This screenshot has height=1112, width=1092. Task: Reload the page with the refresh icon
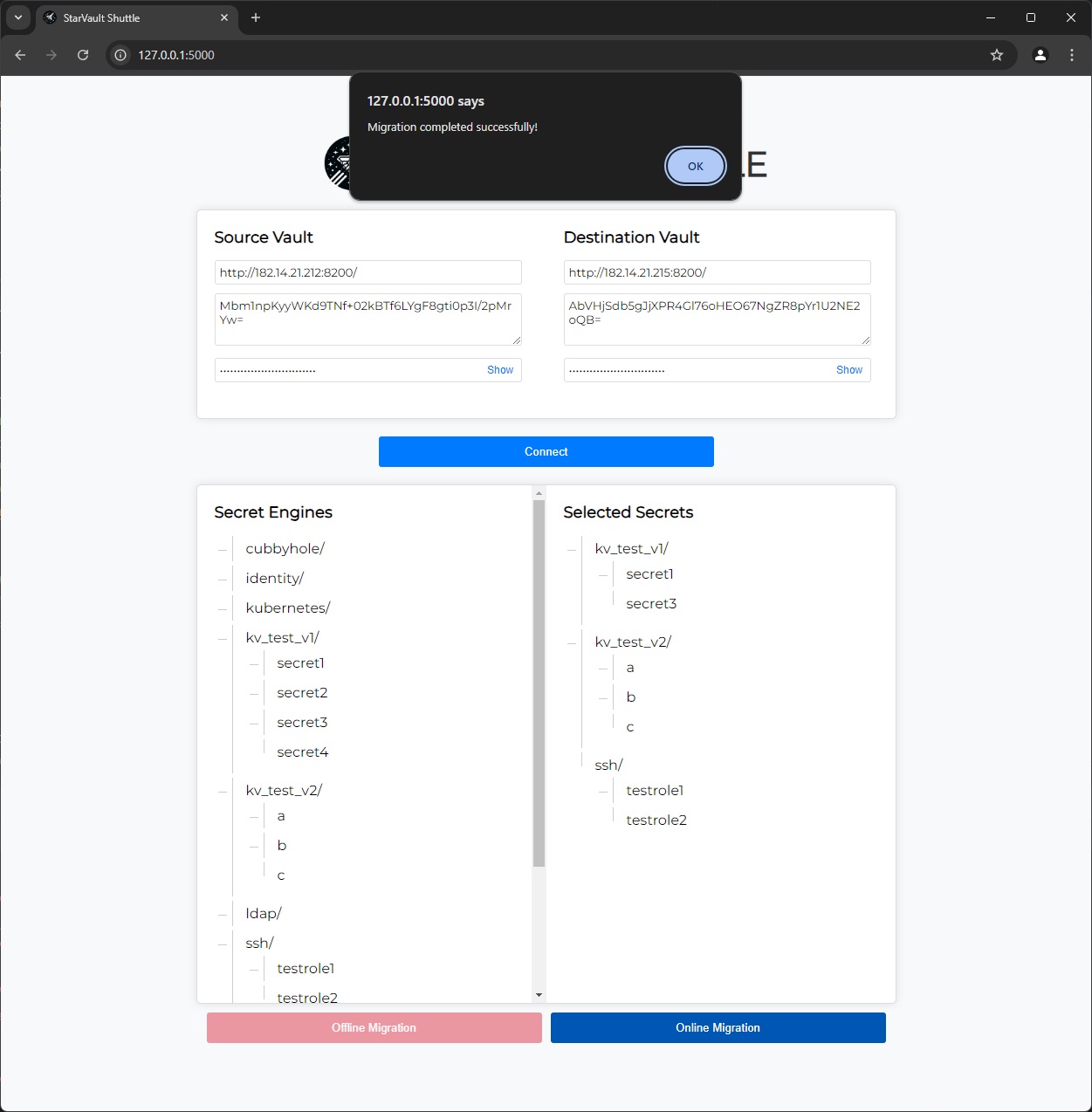tap(83, 55)
